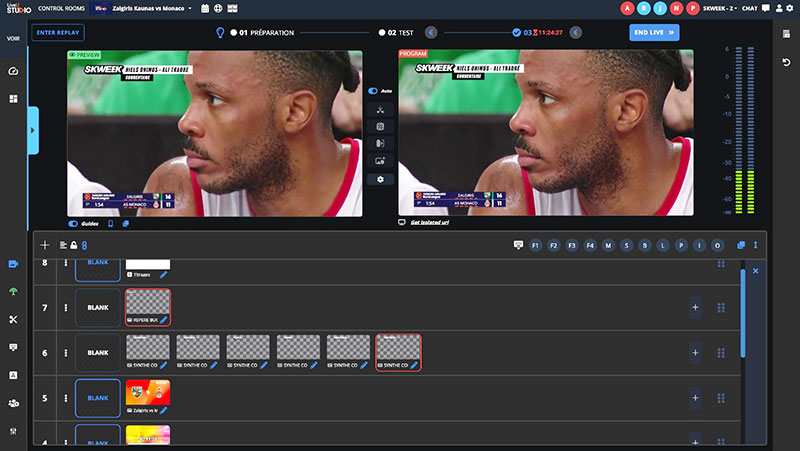Toggle the Auto transition switch
The width and height of the screenshot is (800, 451).
(374, 91)
